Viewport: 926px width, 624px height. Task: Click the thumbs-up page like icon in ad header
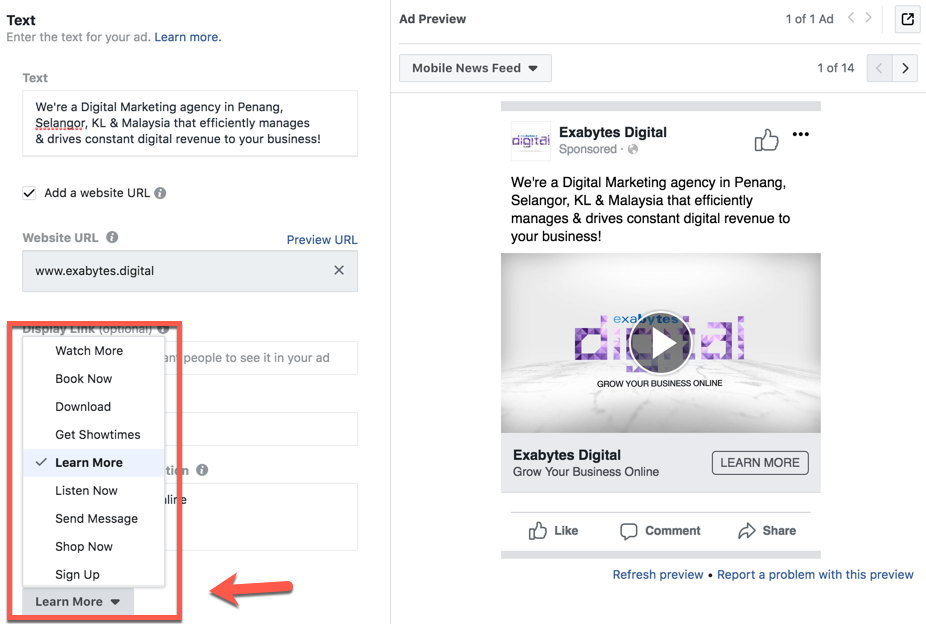point(767,140)
